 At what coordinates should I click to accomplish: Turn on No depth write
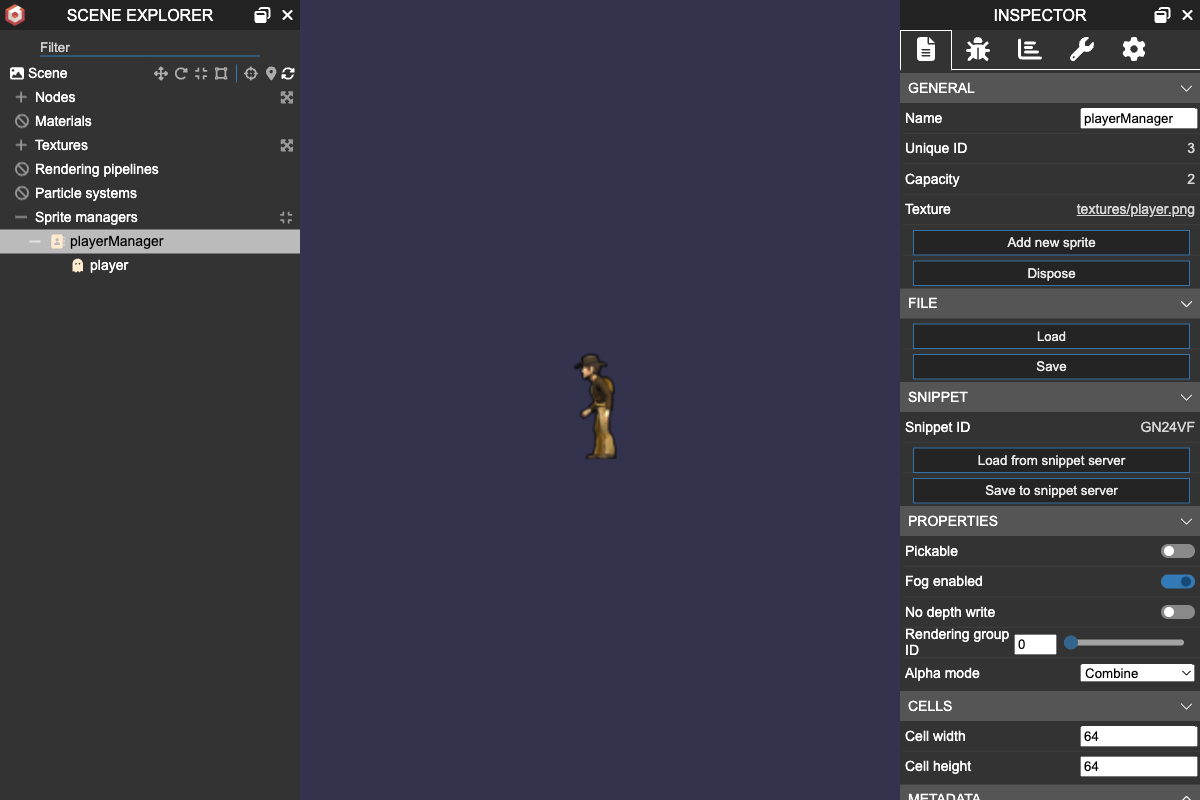click(1176, 612)
